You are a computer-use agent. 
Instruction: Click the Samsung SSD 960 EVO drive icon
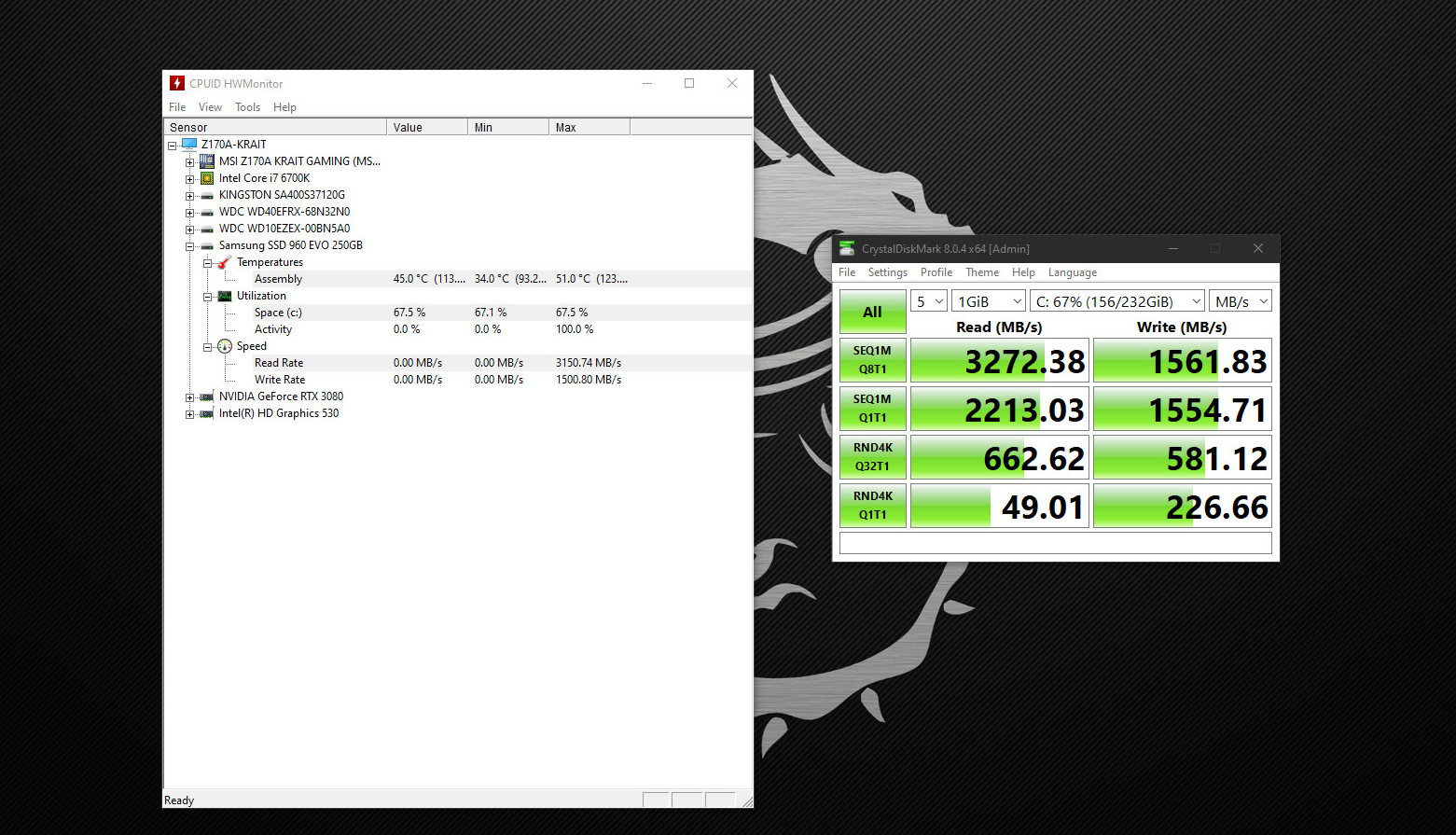pos(207,246)
